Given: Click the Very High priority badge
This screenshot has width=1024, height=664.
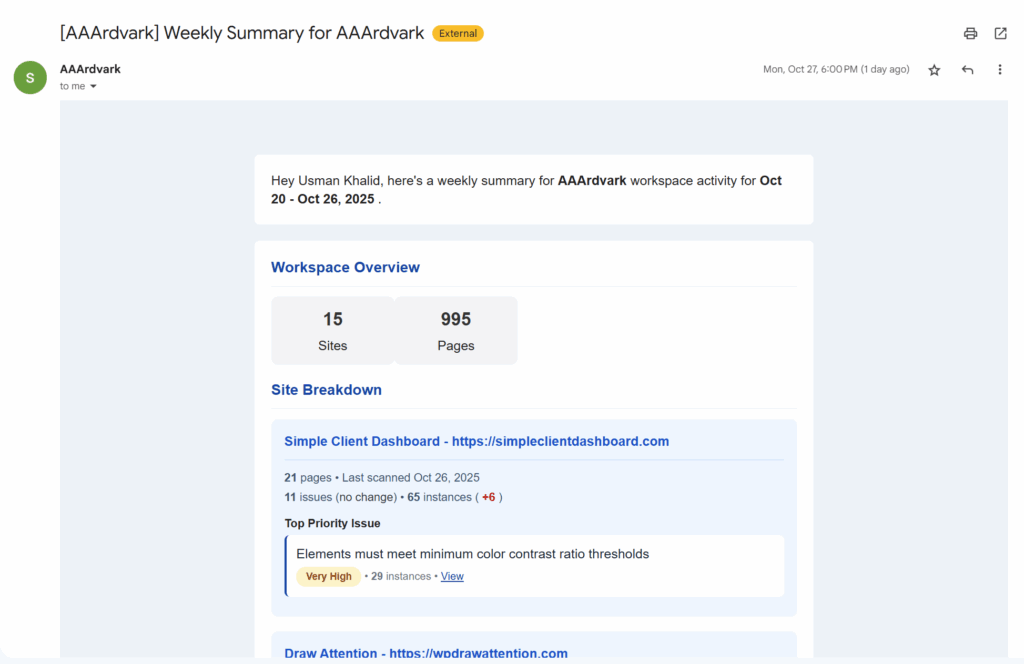Looking at the screenshot, I should 328,576.
